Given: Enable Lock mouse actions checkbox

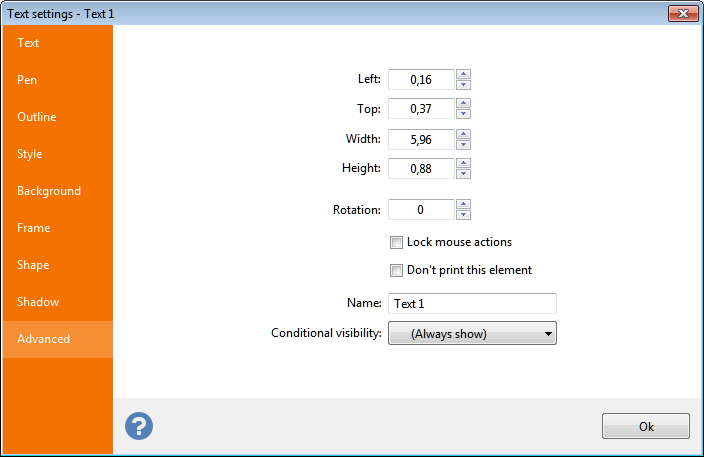Looking at the screenshot, I should (x=397, y=242).
